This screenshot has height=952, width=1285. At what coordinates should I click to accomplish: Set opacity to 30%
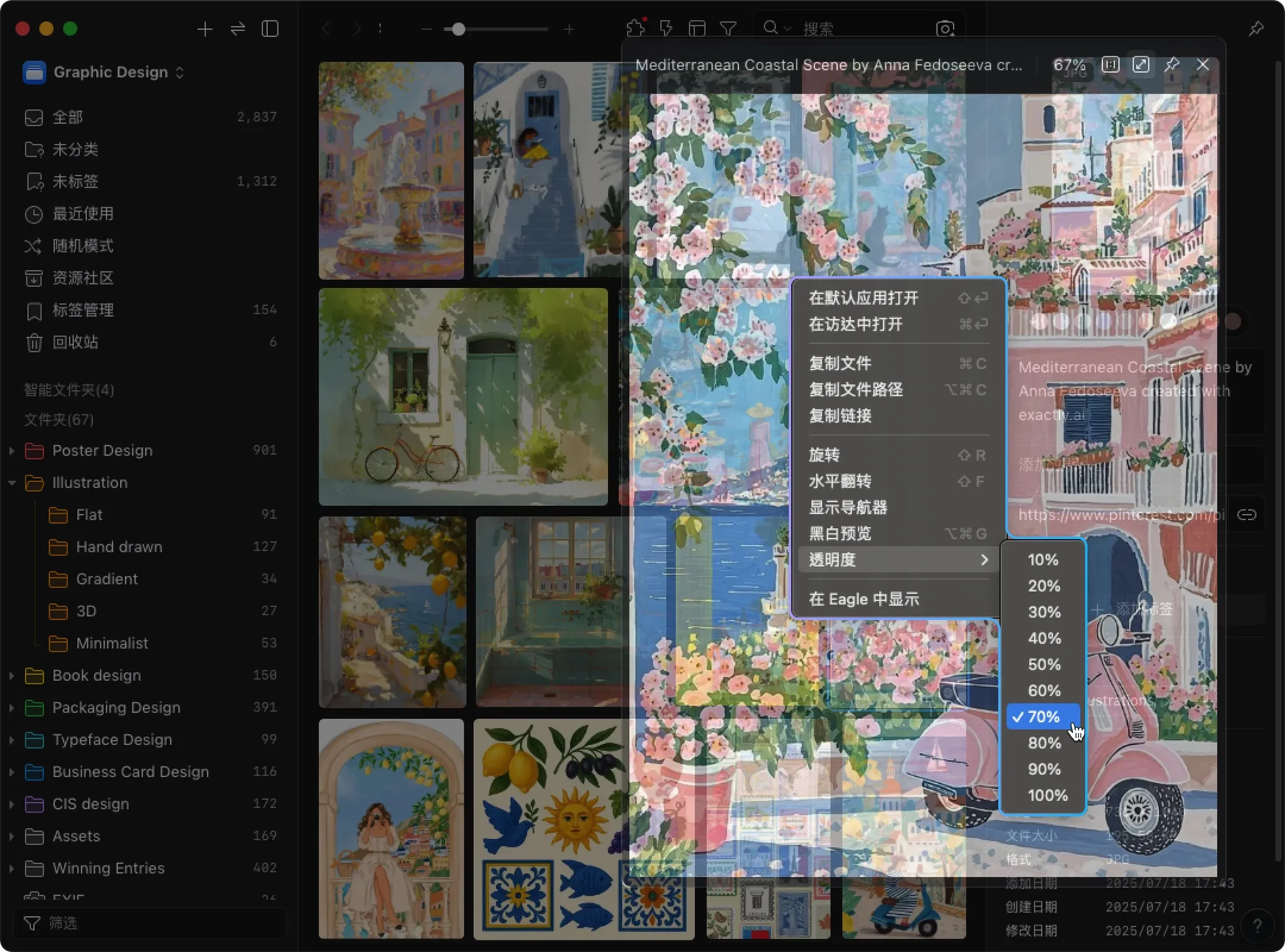[1043, 612]
